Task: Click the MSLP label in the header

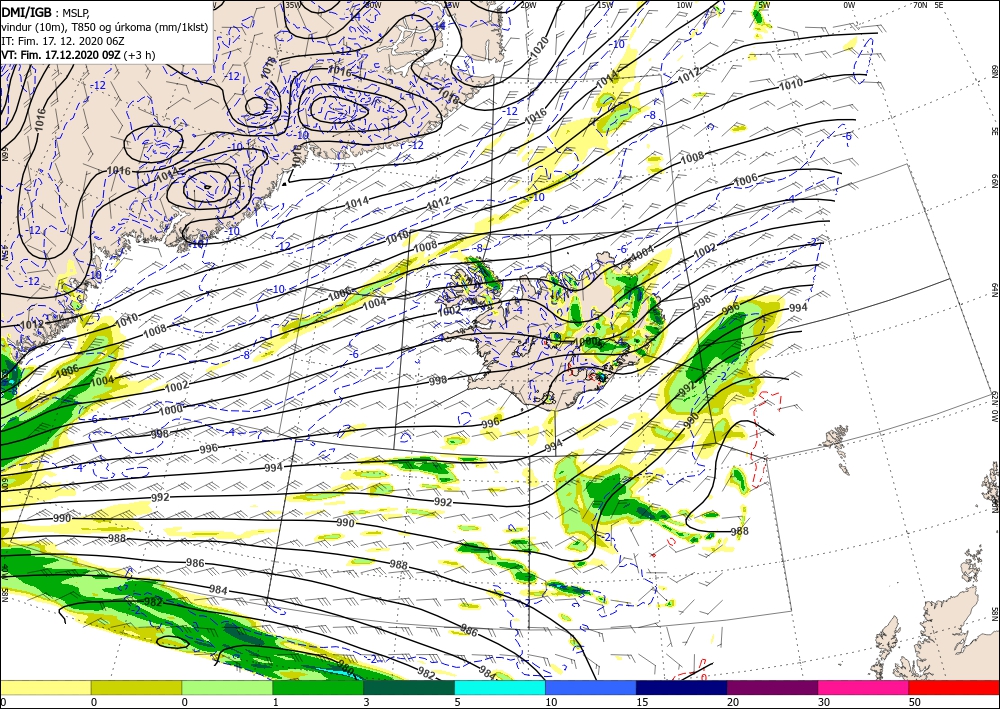Action: 78,13
